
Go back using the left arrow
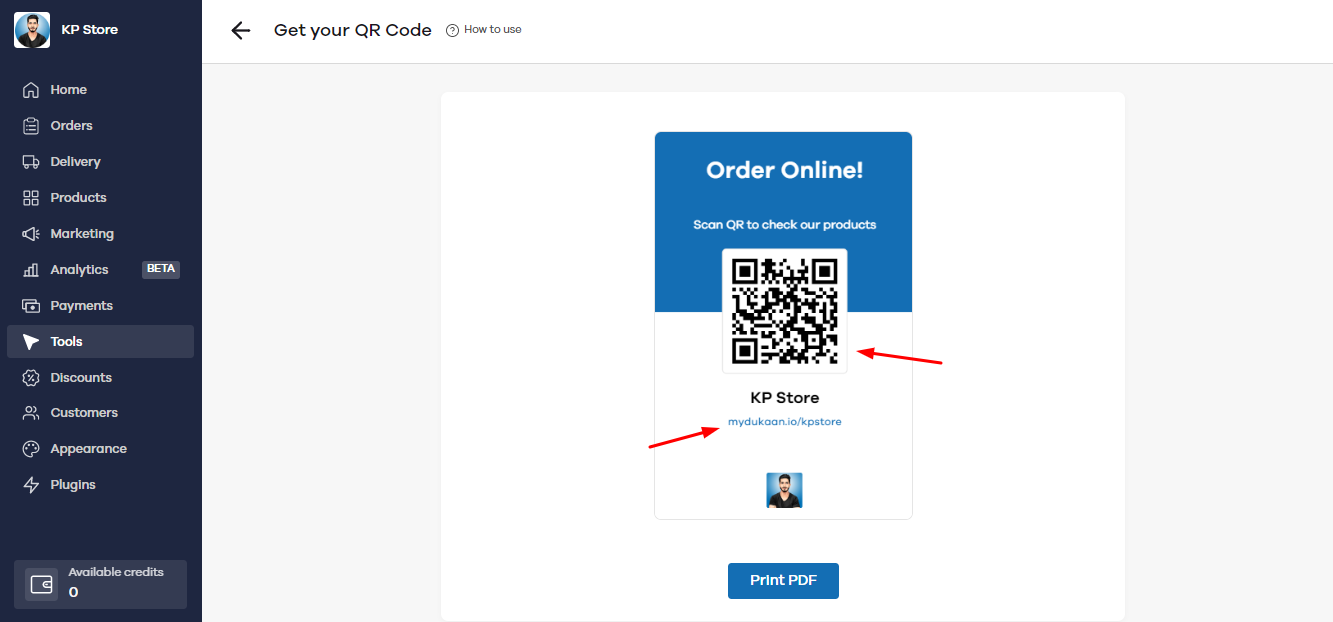pos(240,30)
